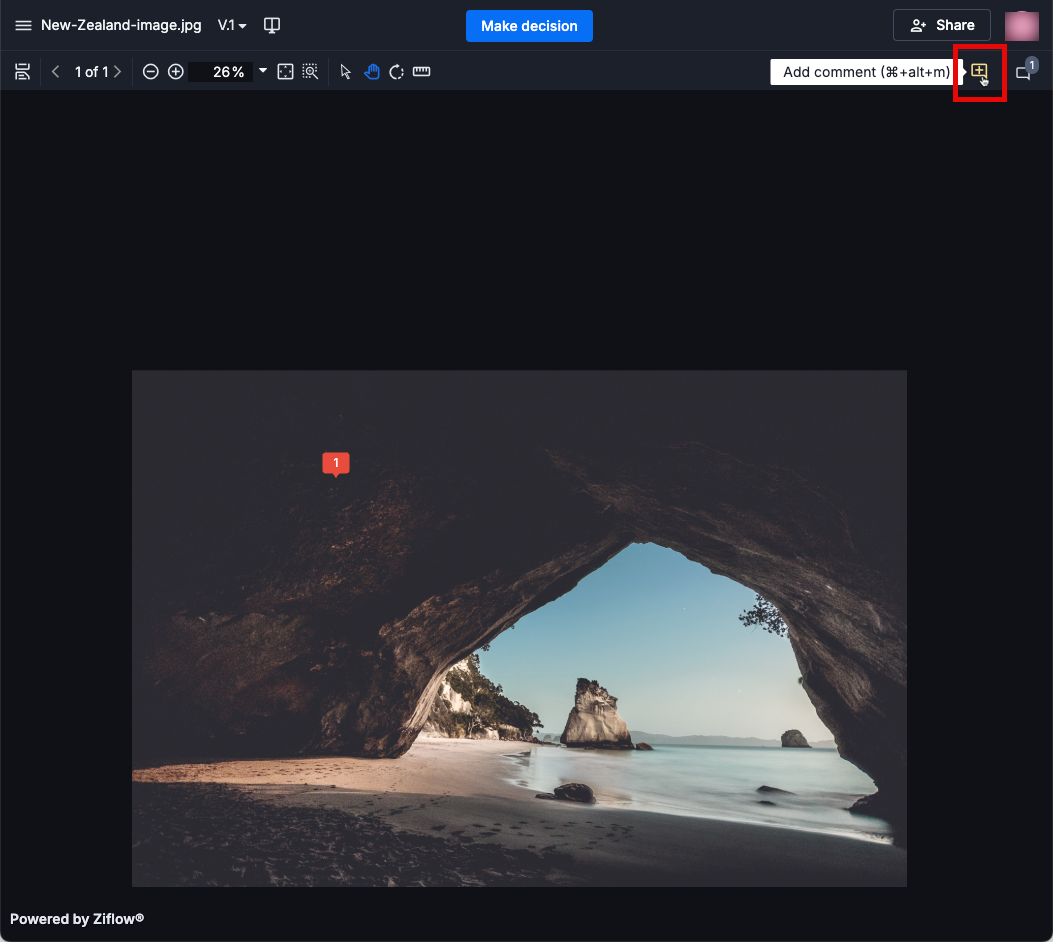Go to the next page arrow

click(x=118, y=72)
